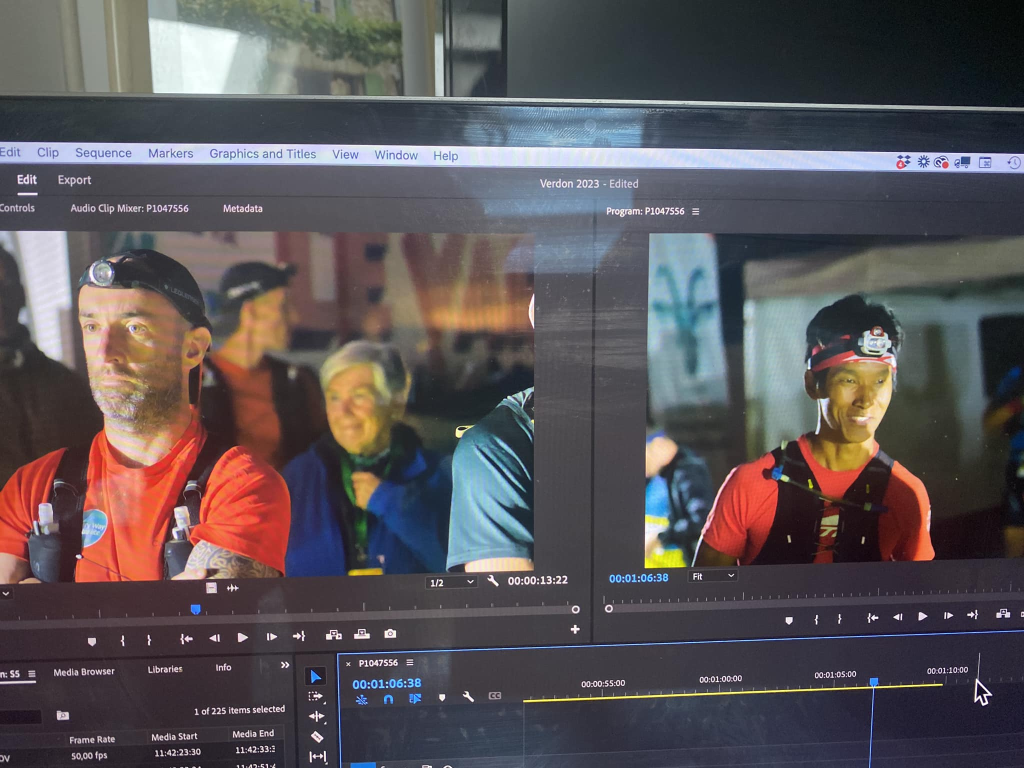Go to Out point in Program monitor
1024x768 pixels.
[x=972, y=615]
